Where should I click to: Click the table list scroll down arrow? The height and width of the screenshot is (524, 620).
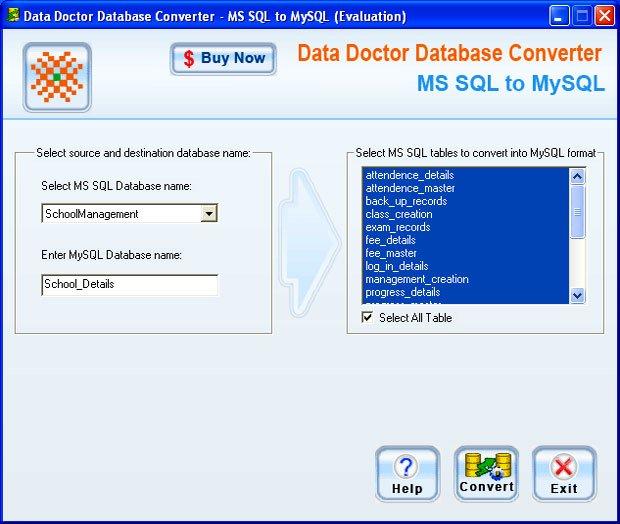577,295
